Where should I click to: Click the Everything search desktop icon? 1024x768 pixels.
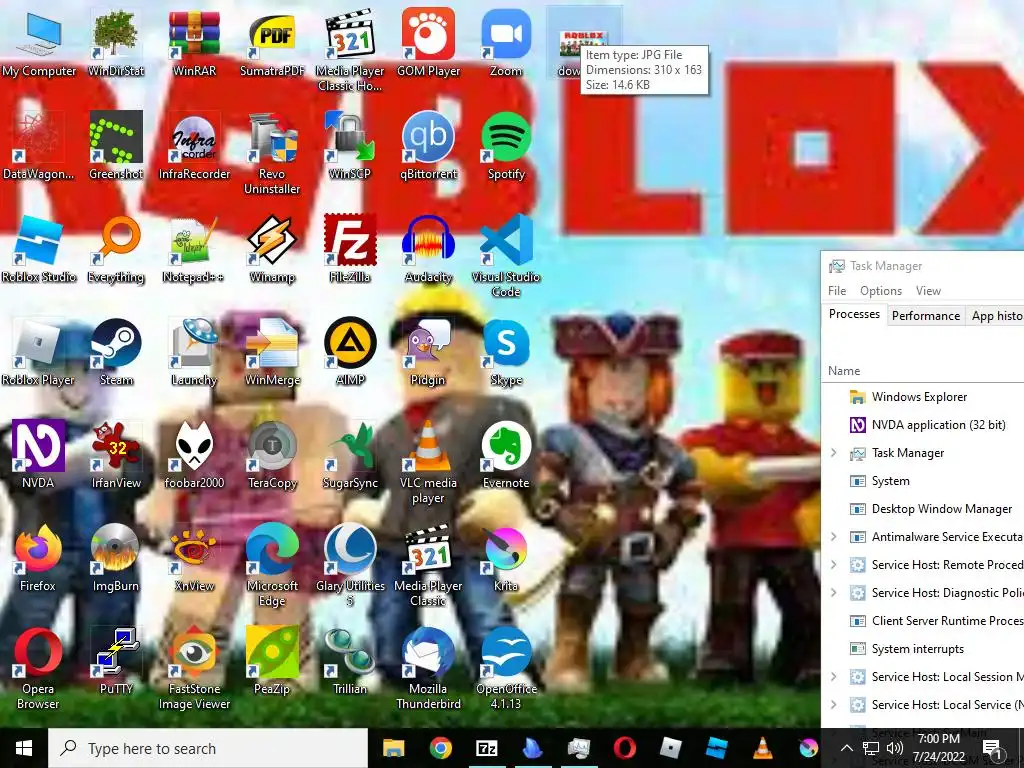[x=116, y=249]
